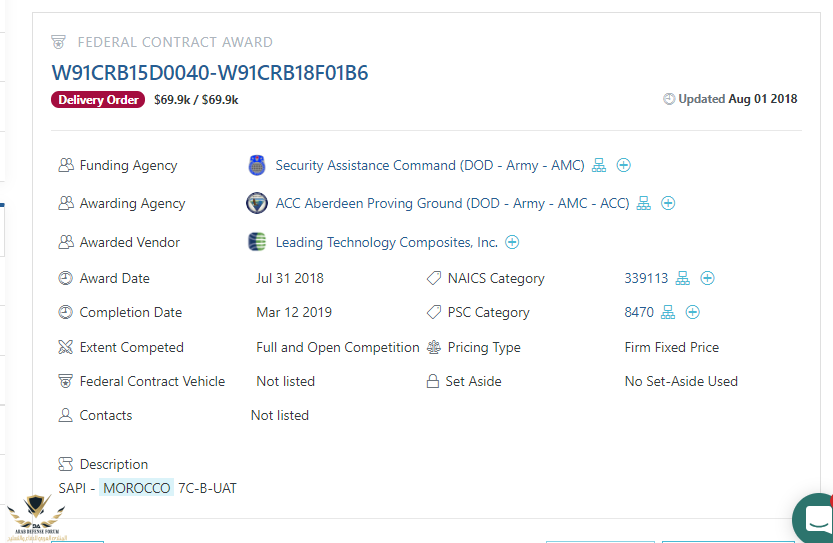The height and width of the screenshot is (543, 833).
Task: Open the ACC Aberdeen Proving Ground agency link
Action: click(x=452, y=203)
